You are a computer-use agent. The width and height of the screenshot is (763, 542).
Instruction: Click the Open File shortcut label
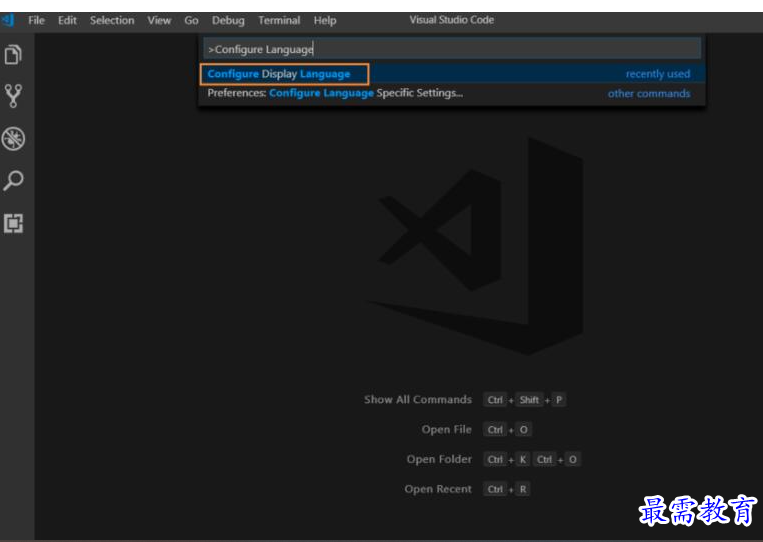(x=446, y=429)
